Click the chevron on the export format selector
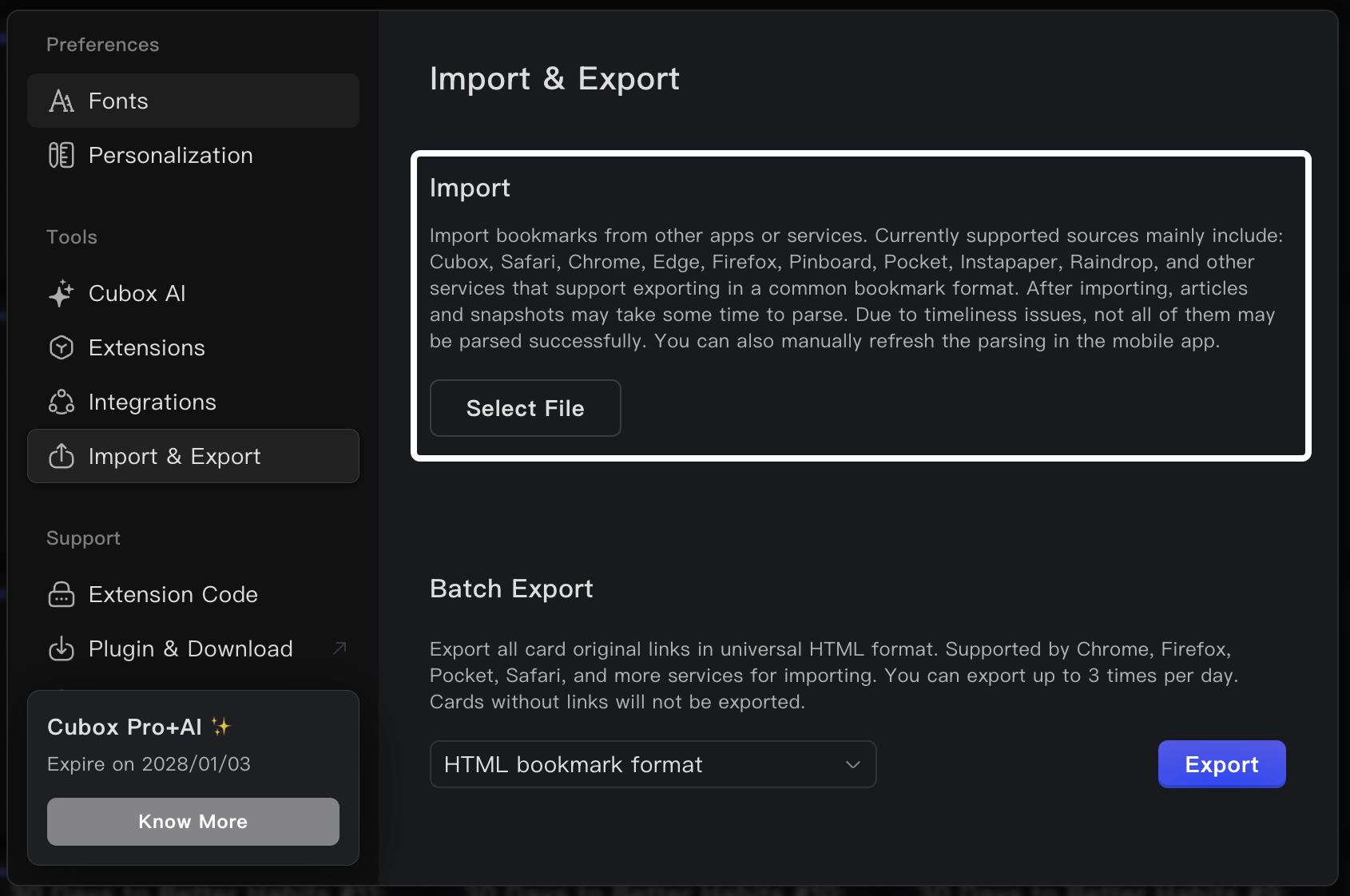This screenshot has height=896, width=1350. [x=853, y=764]
